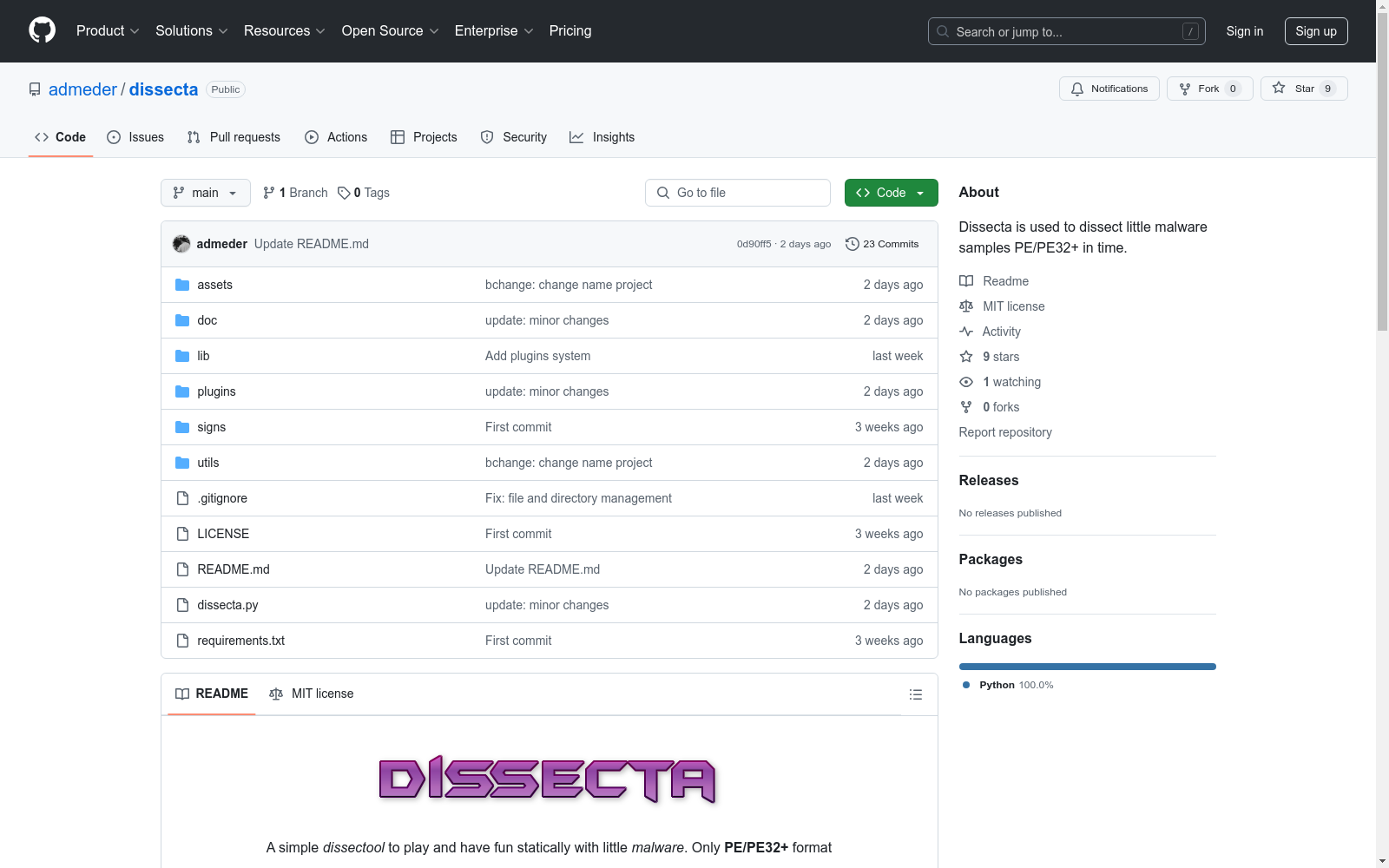Open the Pull requests tab

234,137
